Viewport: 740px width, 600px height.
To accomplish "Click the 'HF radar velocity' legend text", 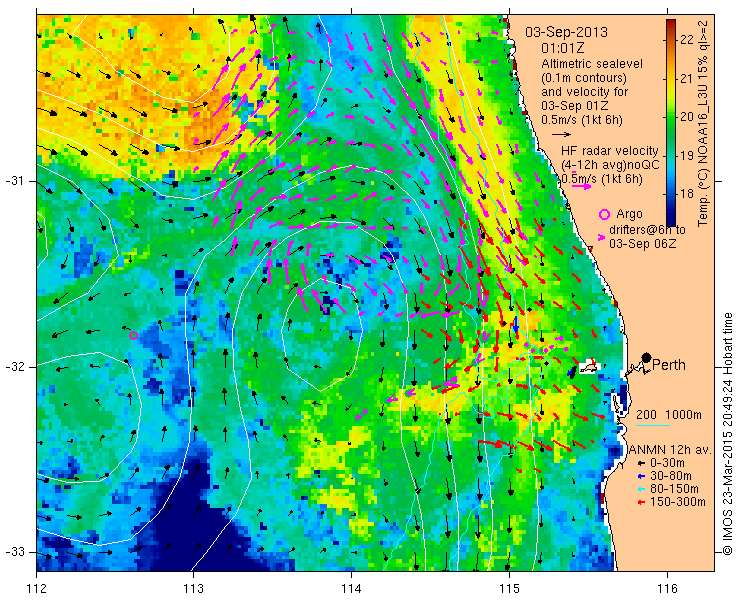I will (x=609, y=151).
